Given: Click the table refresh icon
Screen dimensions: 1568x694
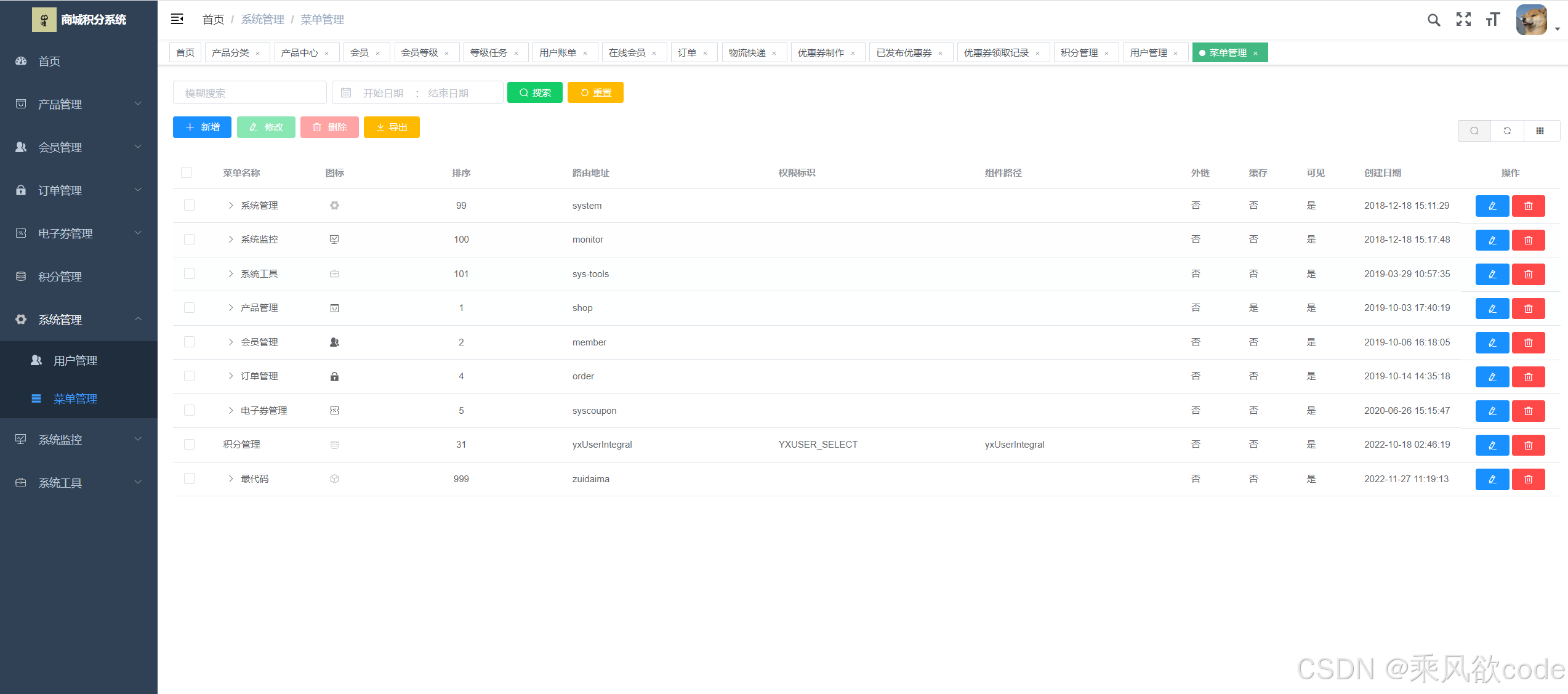Looking at the screenshot, I should tap(1507, 131).
